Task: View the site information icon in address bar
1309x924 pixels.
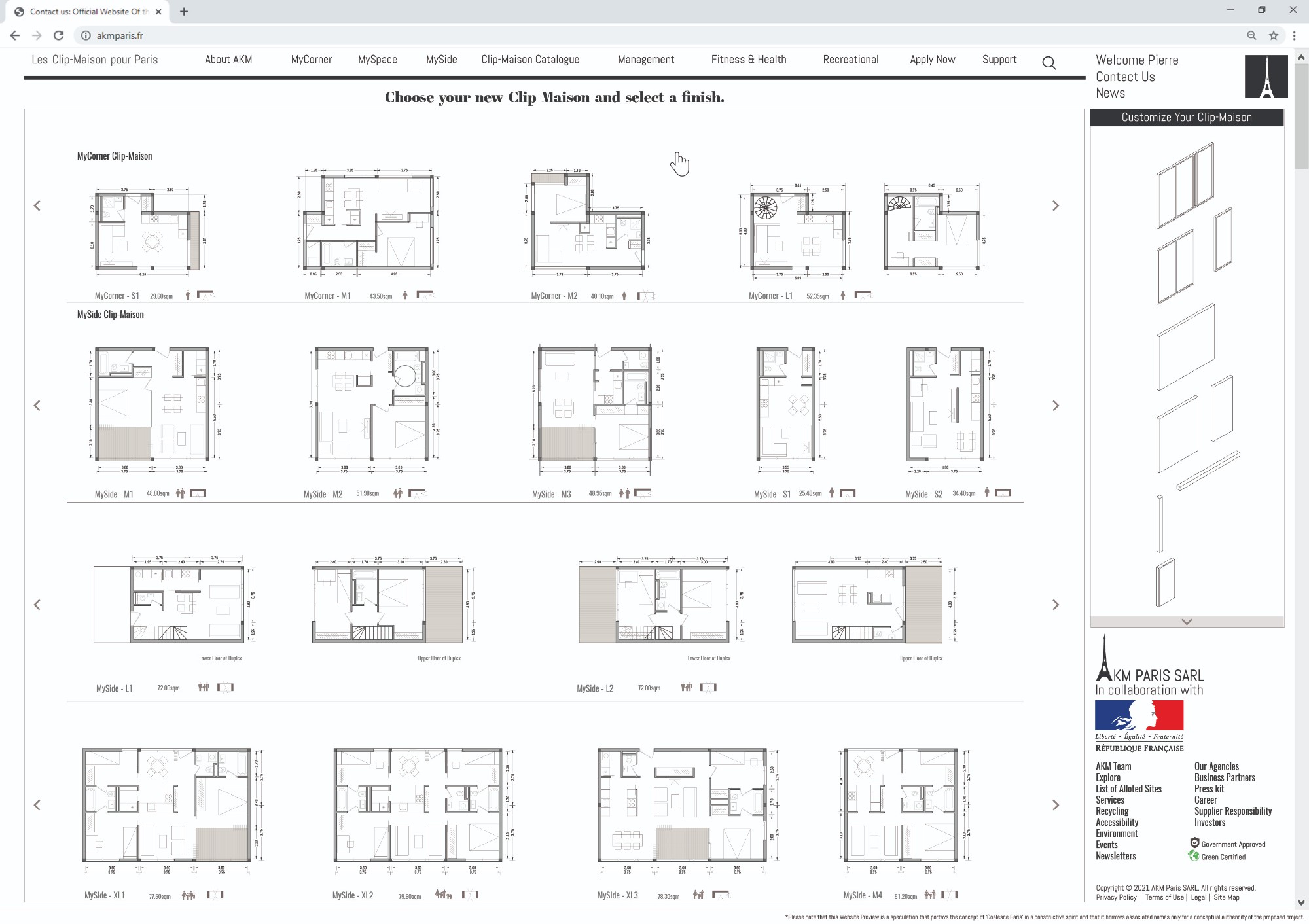Action: click(x=86, y=36)
